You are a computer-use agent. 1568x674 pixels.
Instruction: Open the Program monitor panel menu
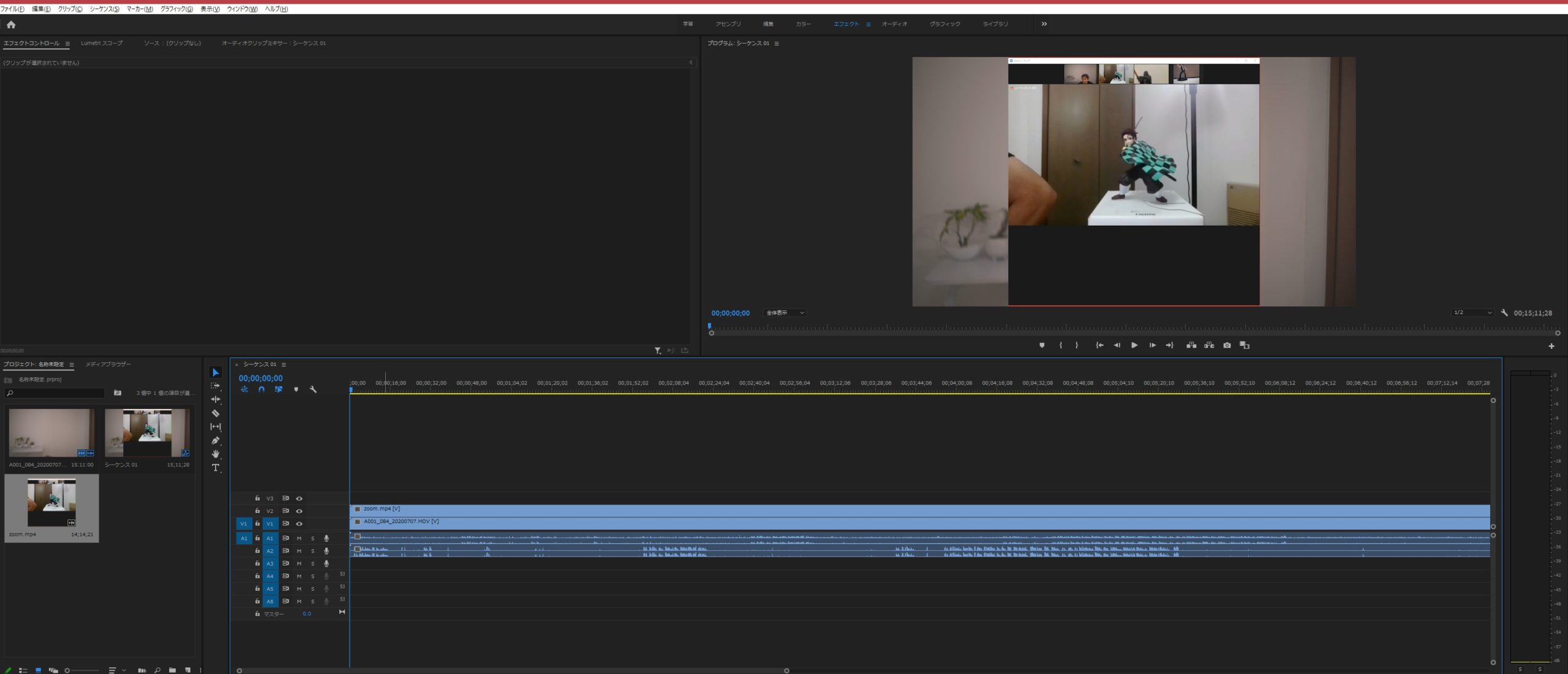coord(777,43)
